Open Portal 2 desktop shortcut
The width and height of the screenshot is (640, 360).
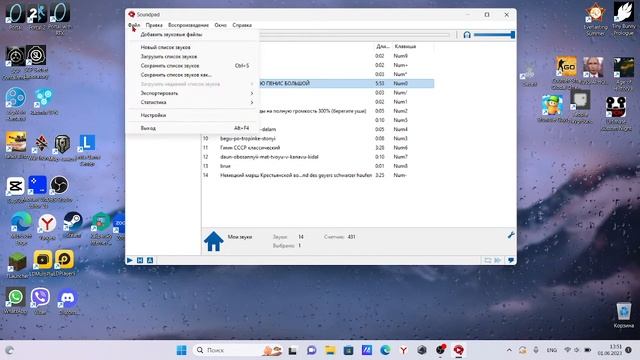37,17
